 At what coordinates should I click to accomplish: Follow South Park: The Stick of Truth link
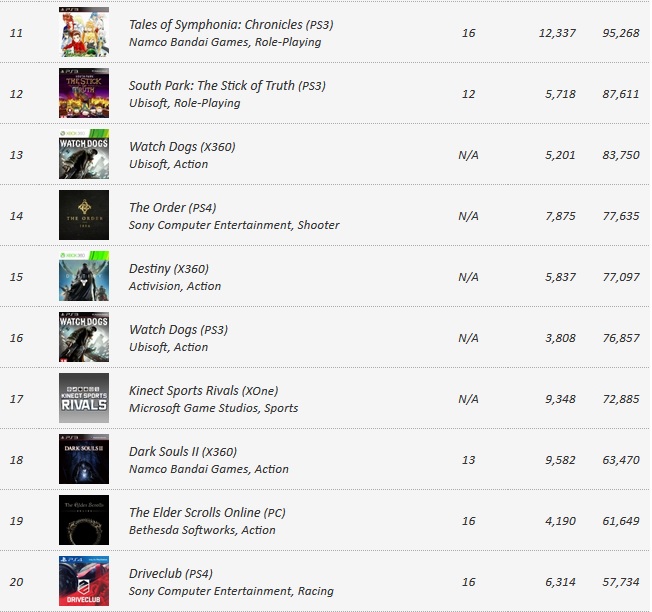pos(227,86)
